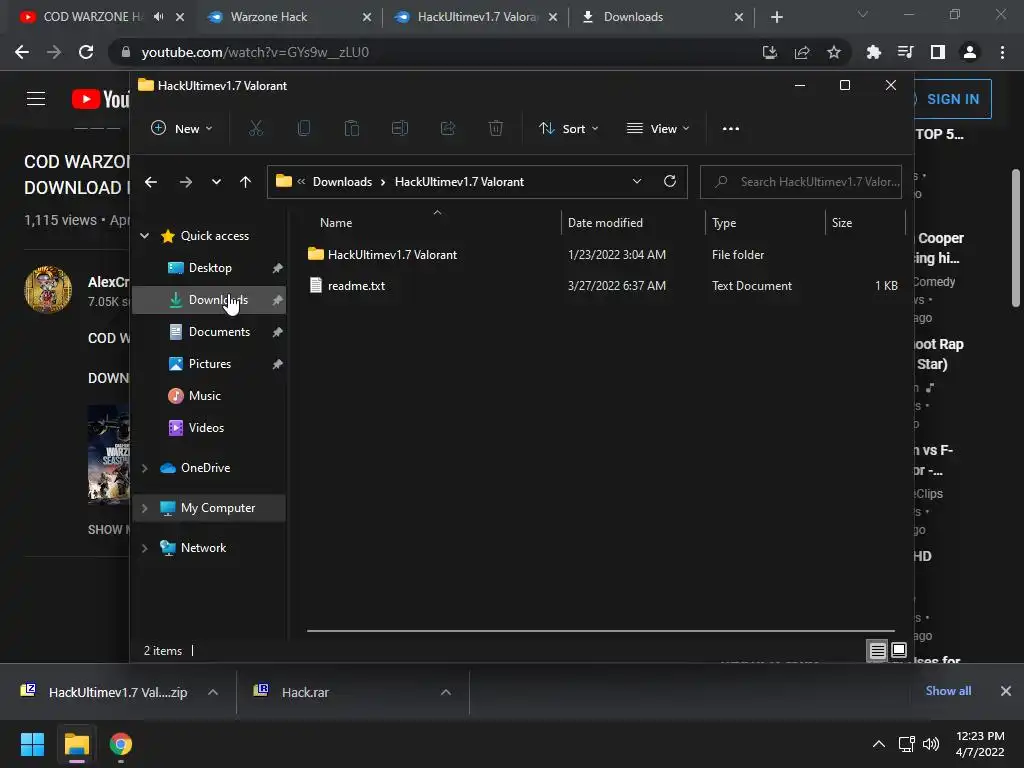The image size is (1024, 768).
Task: Toggle Chrome side panel icon
Action: pos(938,52)
